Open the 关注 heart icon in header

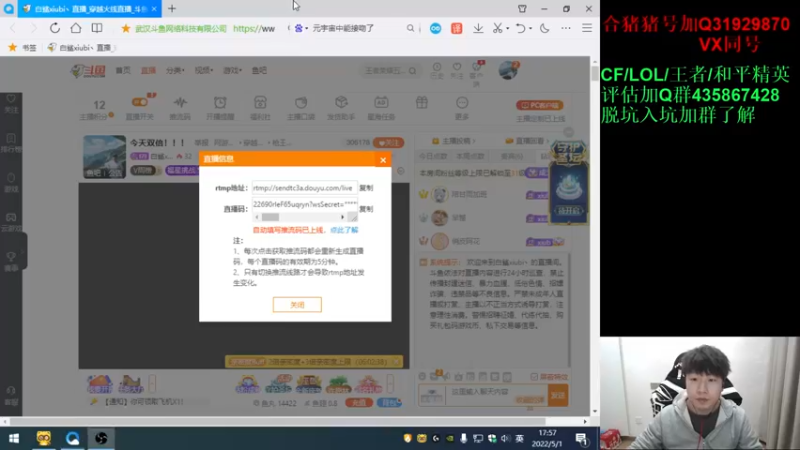457,70
